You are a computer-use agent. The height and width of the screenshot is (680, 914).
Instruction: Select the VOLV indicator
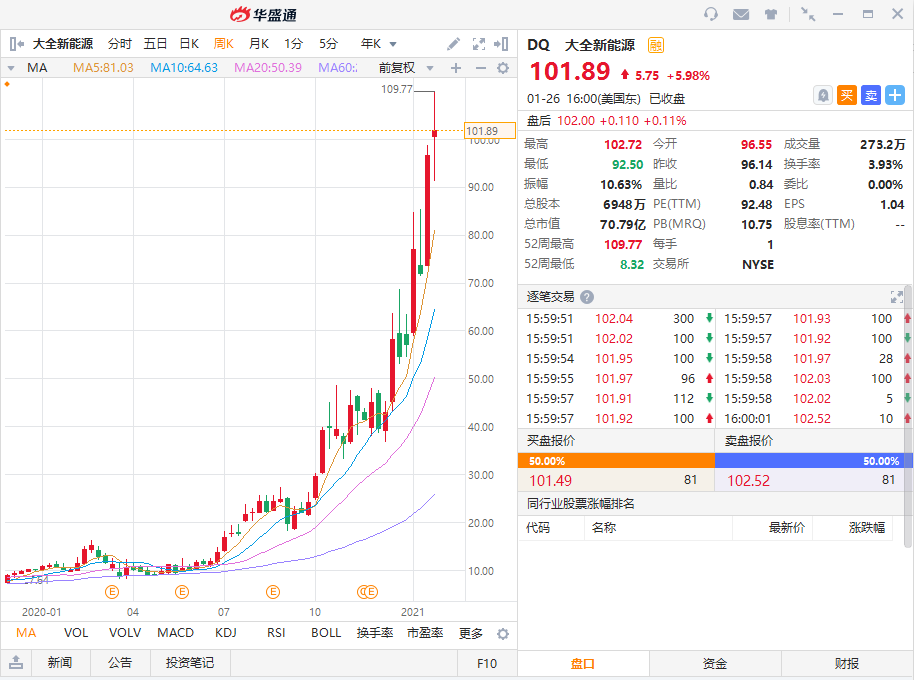point(125,633)
